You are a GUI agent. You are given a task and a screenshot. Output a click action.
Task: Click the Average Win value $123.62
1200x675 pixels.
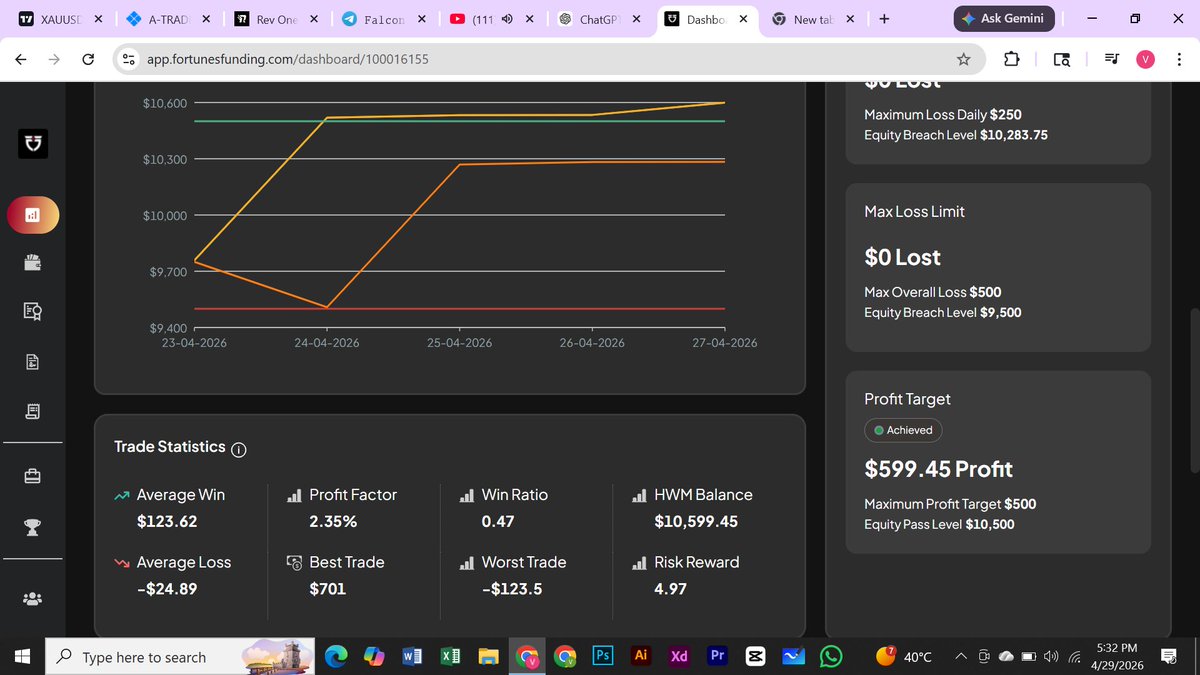[167, 521]
